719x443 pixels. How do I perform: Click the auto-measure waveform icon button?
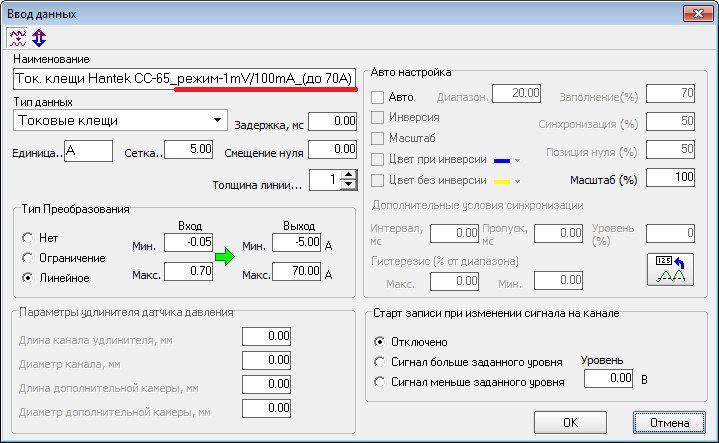[670, 269]
